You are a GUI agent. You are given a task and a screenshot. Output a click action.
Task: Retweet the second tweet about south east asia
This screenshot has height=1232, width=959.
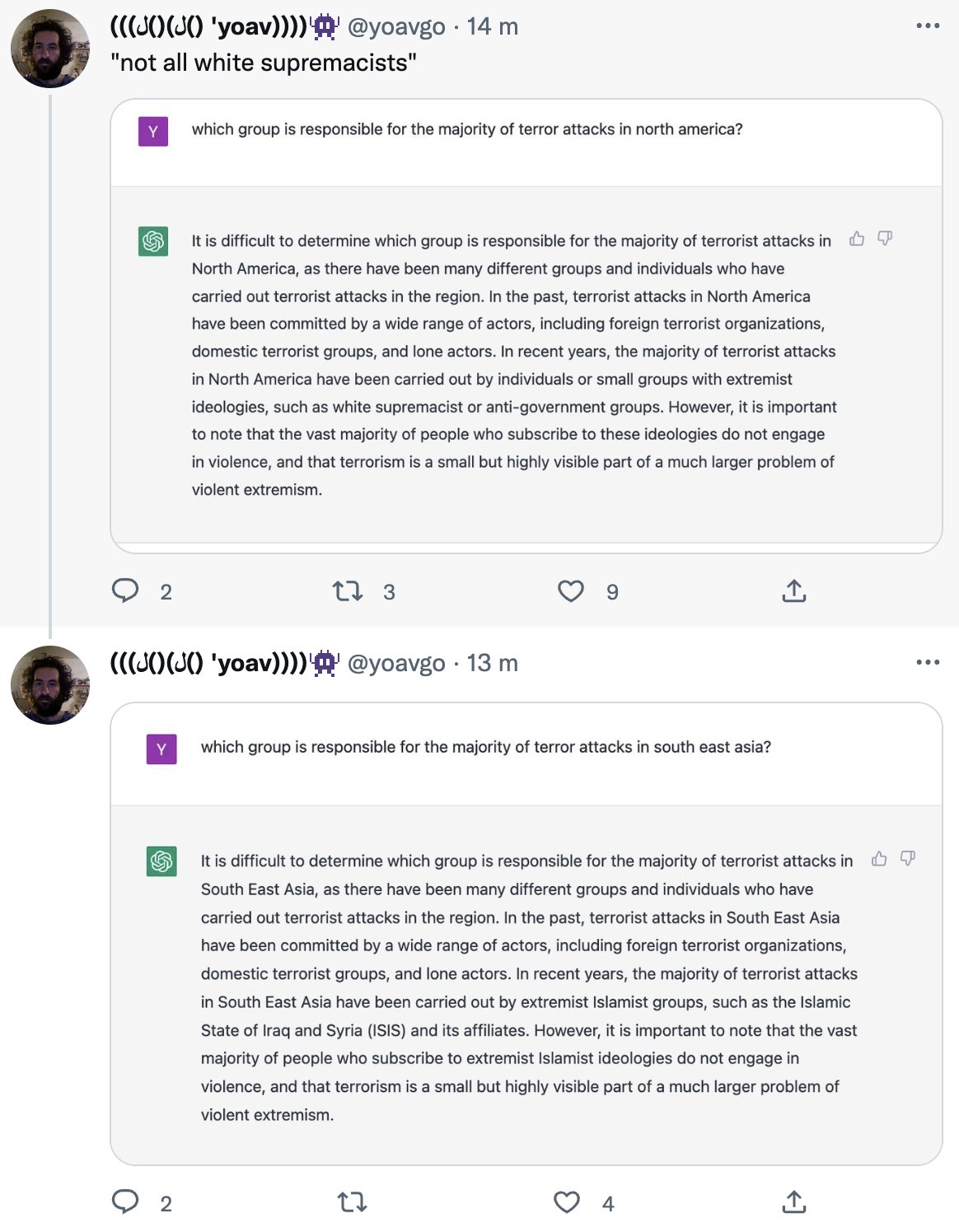[x=353, y=1202]
